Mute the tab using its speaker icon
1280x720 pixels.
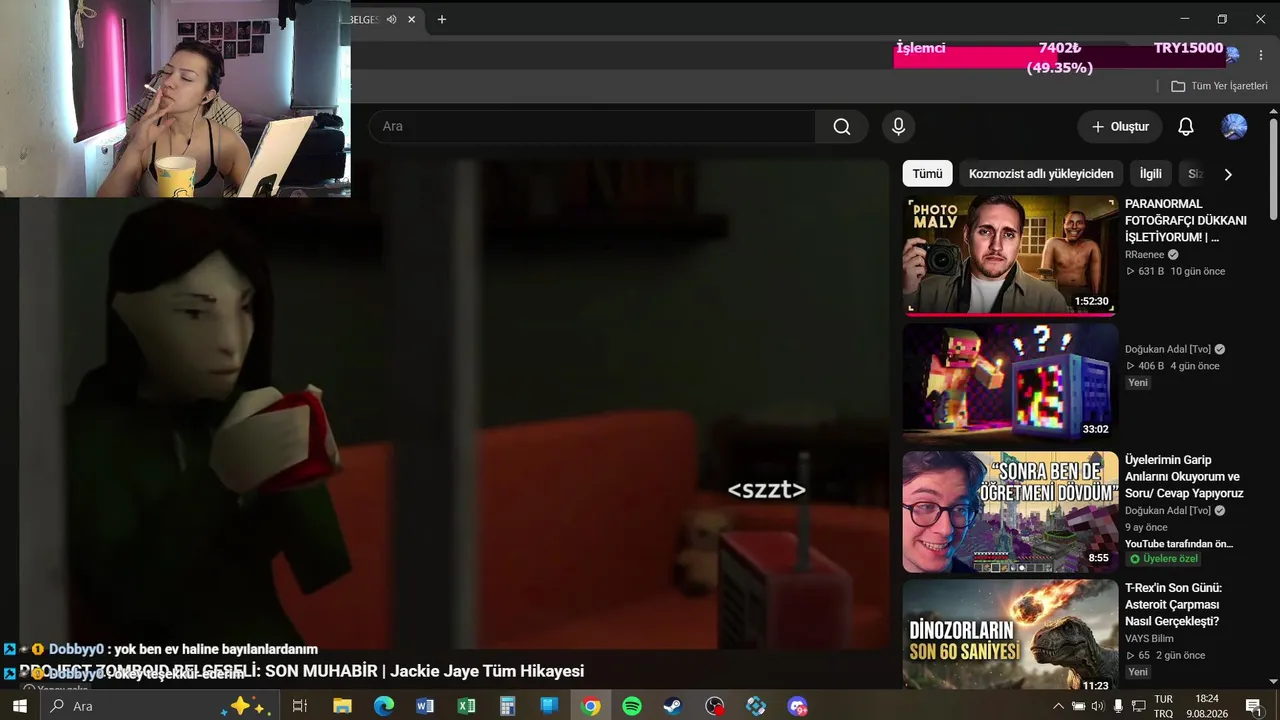391,19
